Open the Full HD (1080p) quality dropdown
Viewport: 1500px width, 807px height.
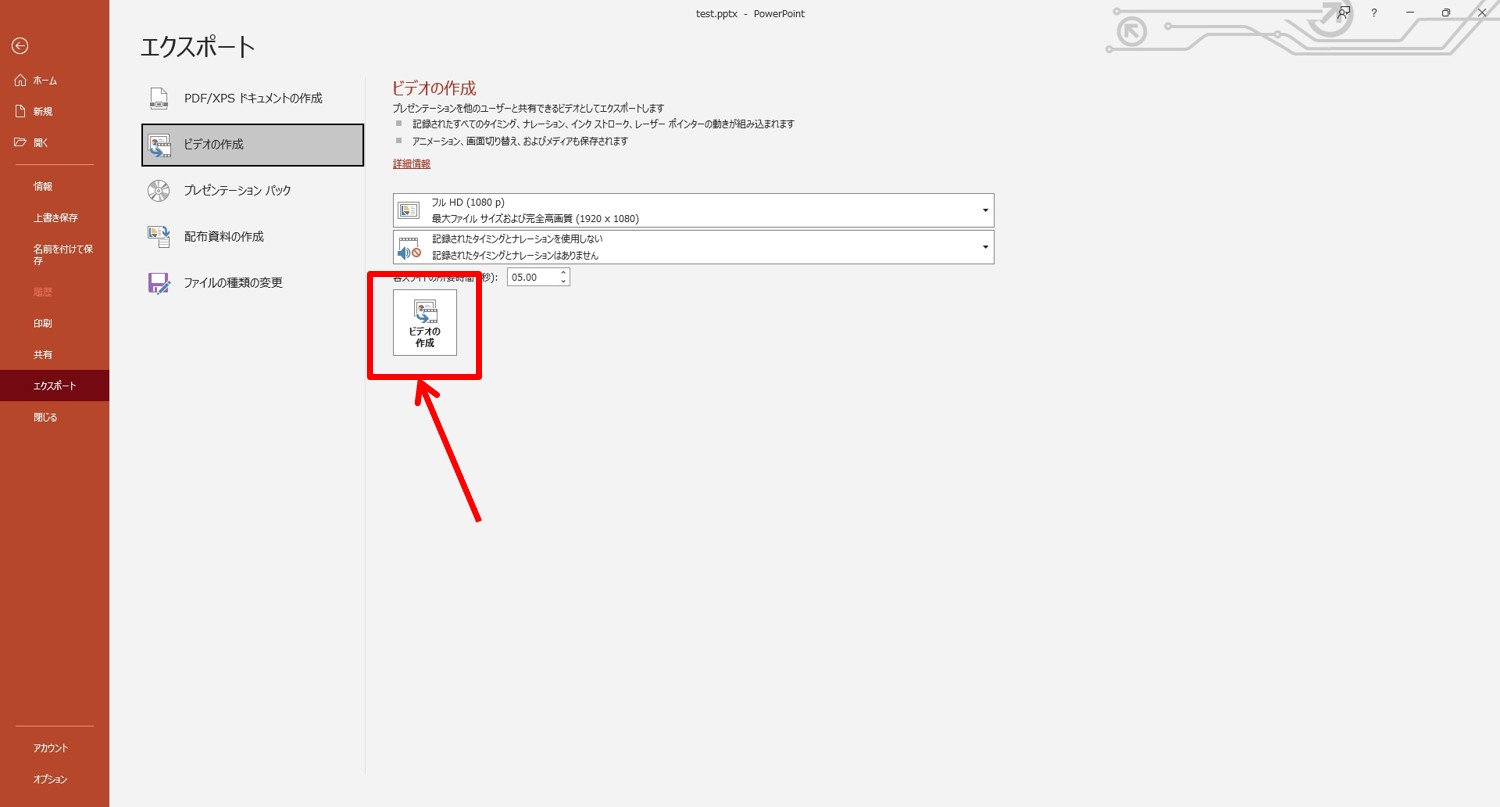[693, 210]
